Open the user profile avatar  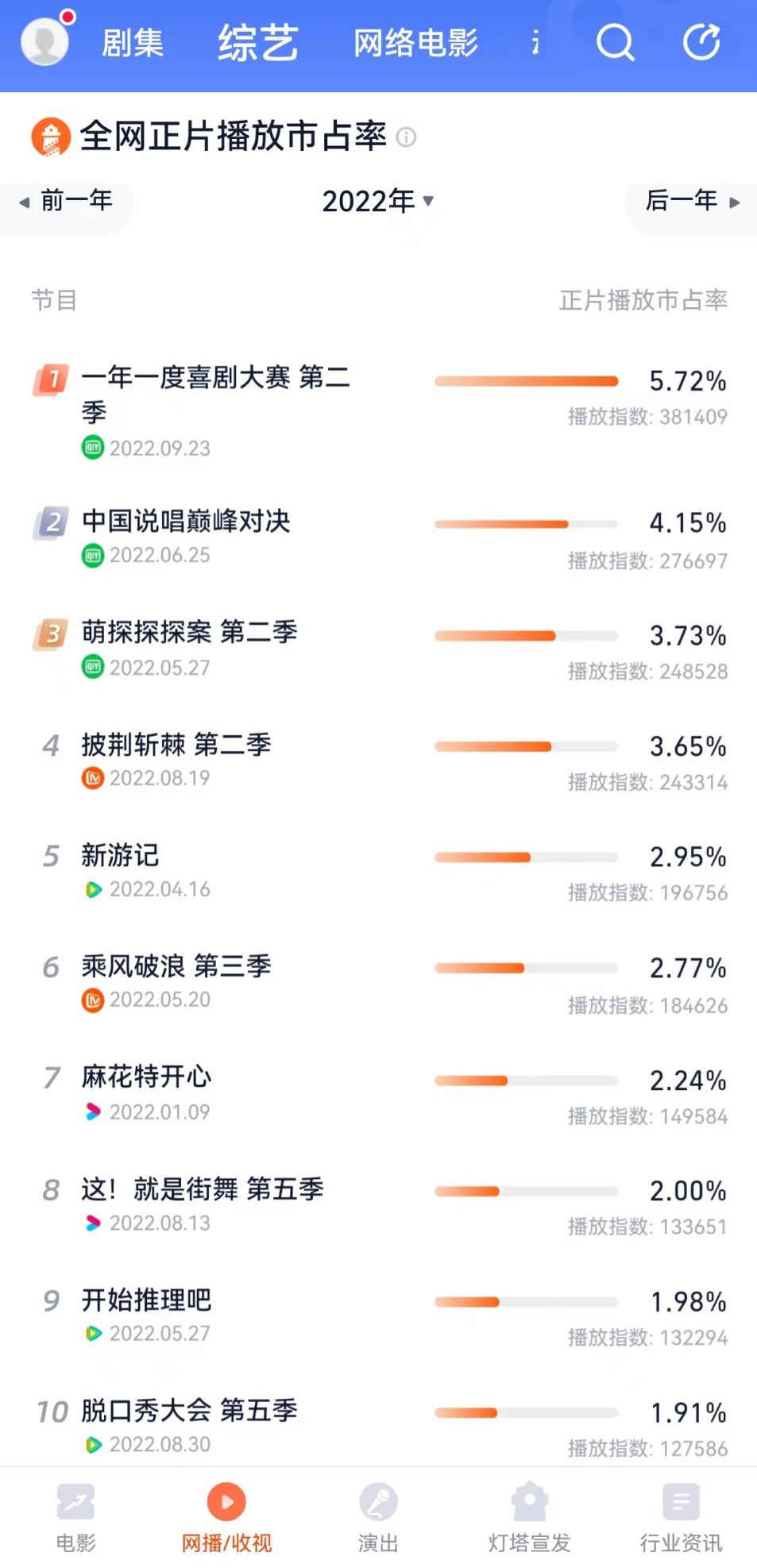[45, 41]
